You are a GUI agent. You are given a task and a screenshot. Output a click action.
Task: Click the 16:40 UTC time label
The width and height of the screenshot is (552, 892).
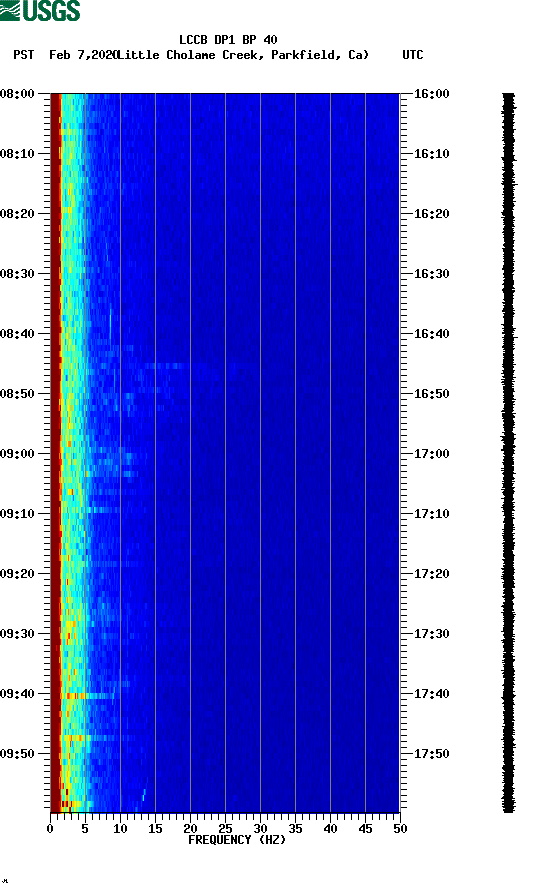coord(431,334)
